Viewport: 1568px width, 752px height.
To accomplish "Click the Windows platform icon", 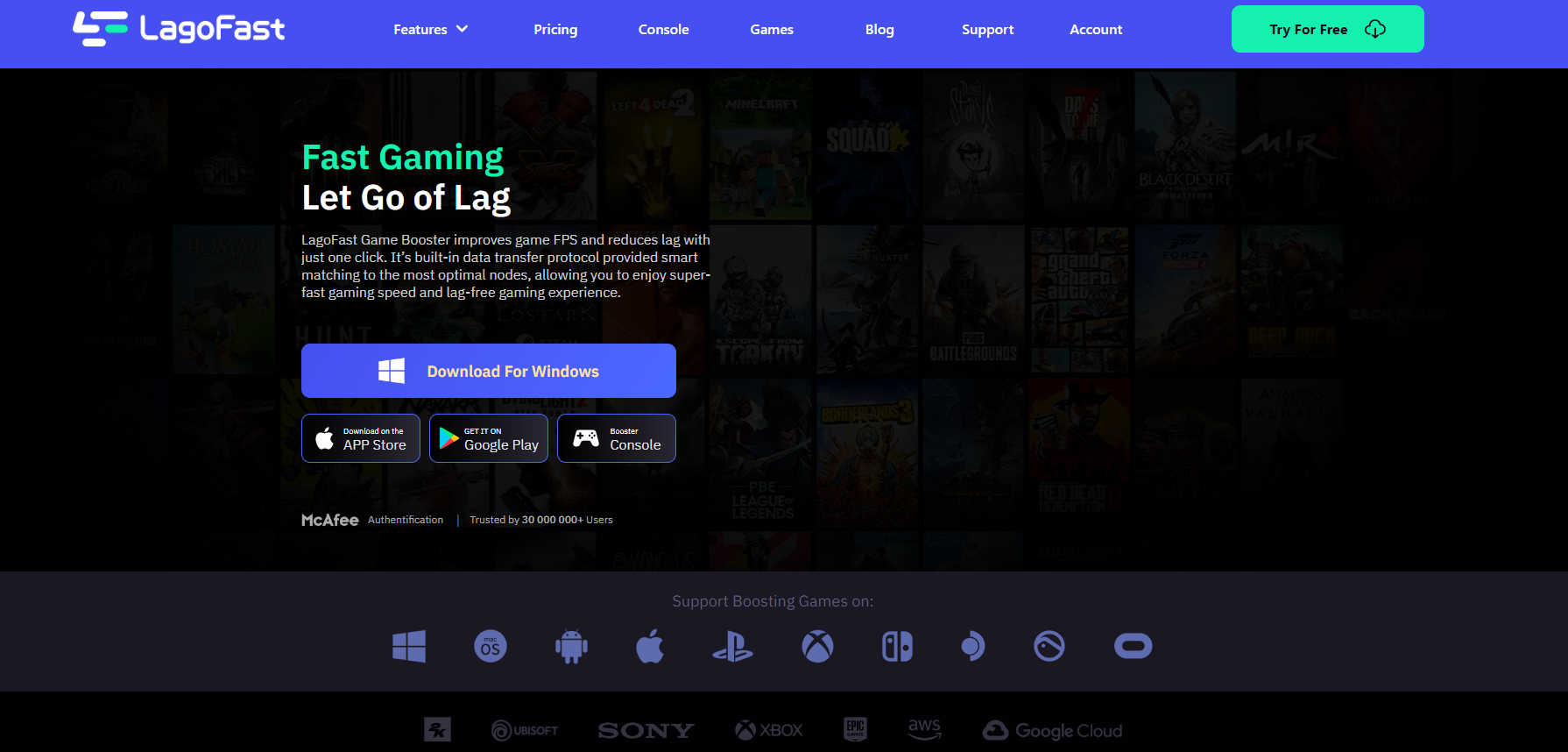I will coord(409,646).
